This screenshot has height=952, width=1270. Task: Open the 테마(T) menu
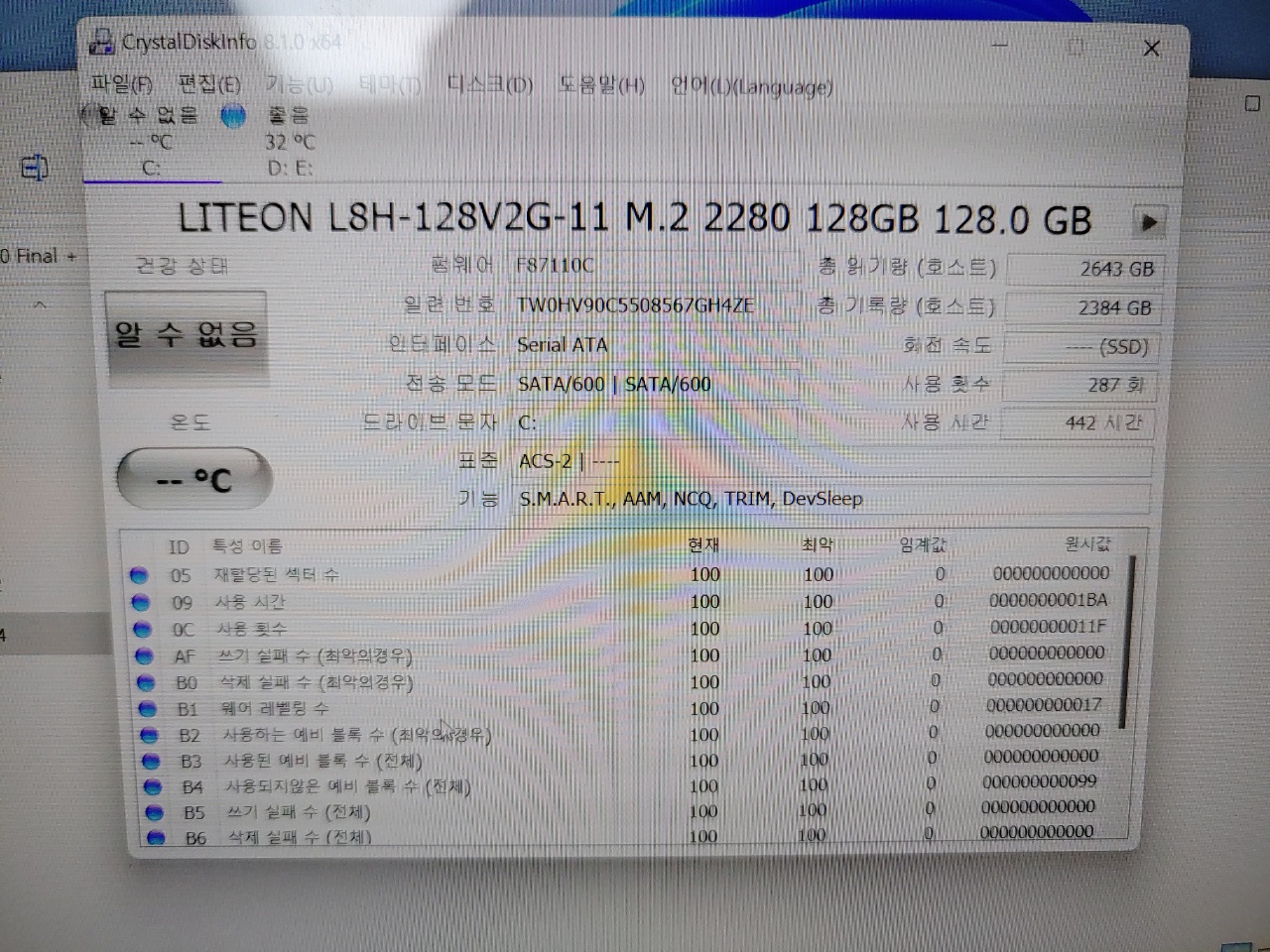tap(391, 85)
